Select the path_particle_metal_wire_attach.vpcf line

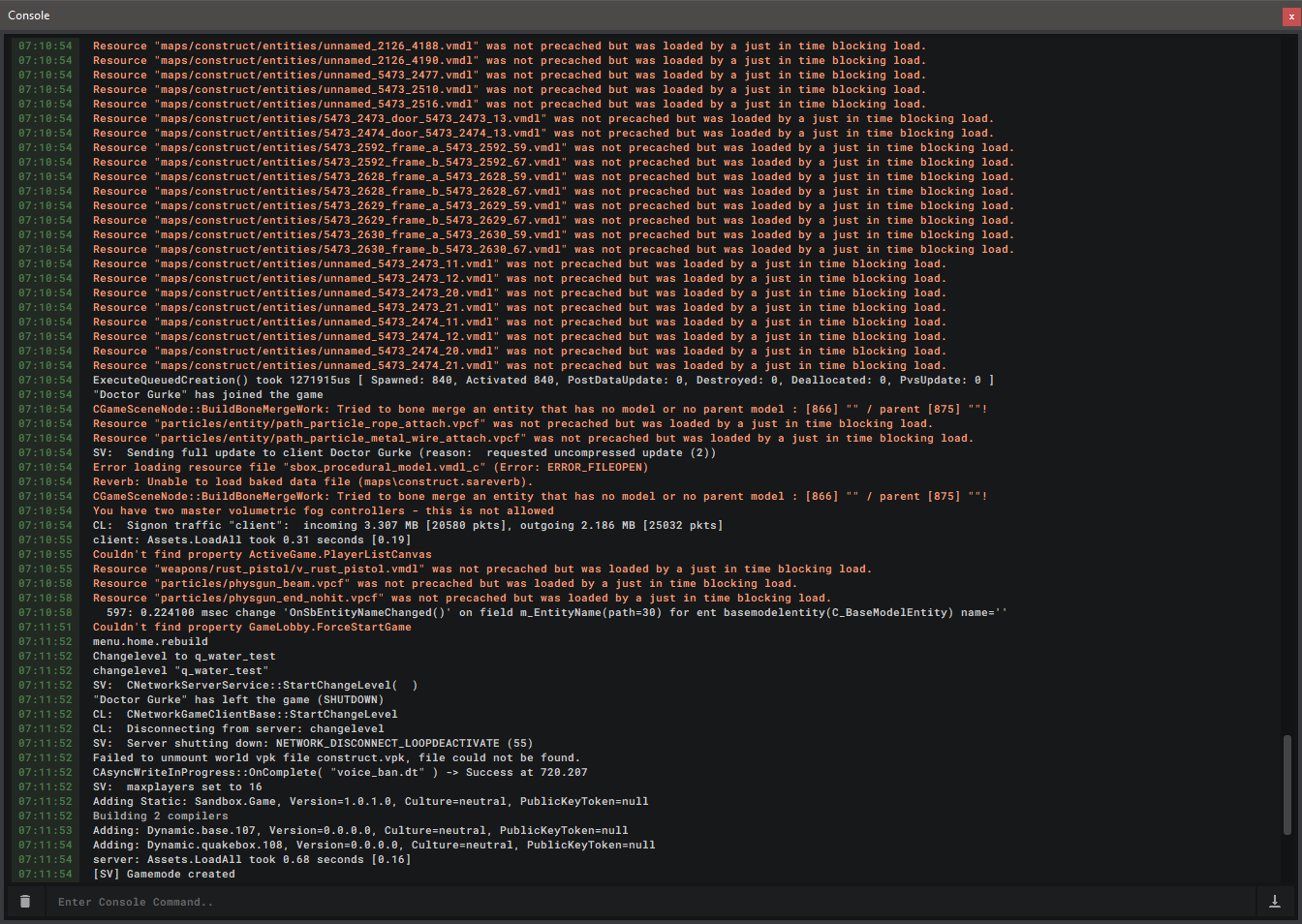click(x=534, y=438)
